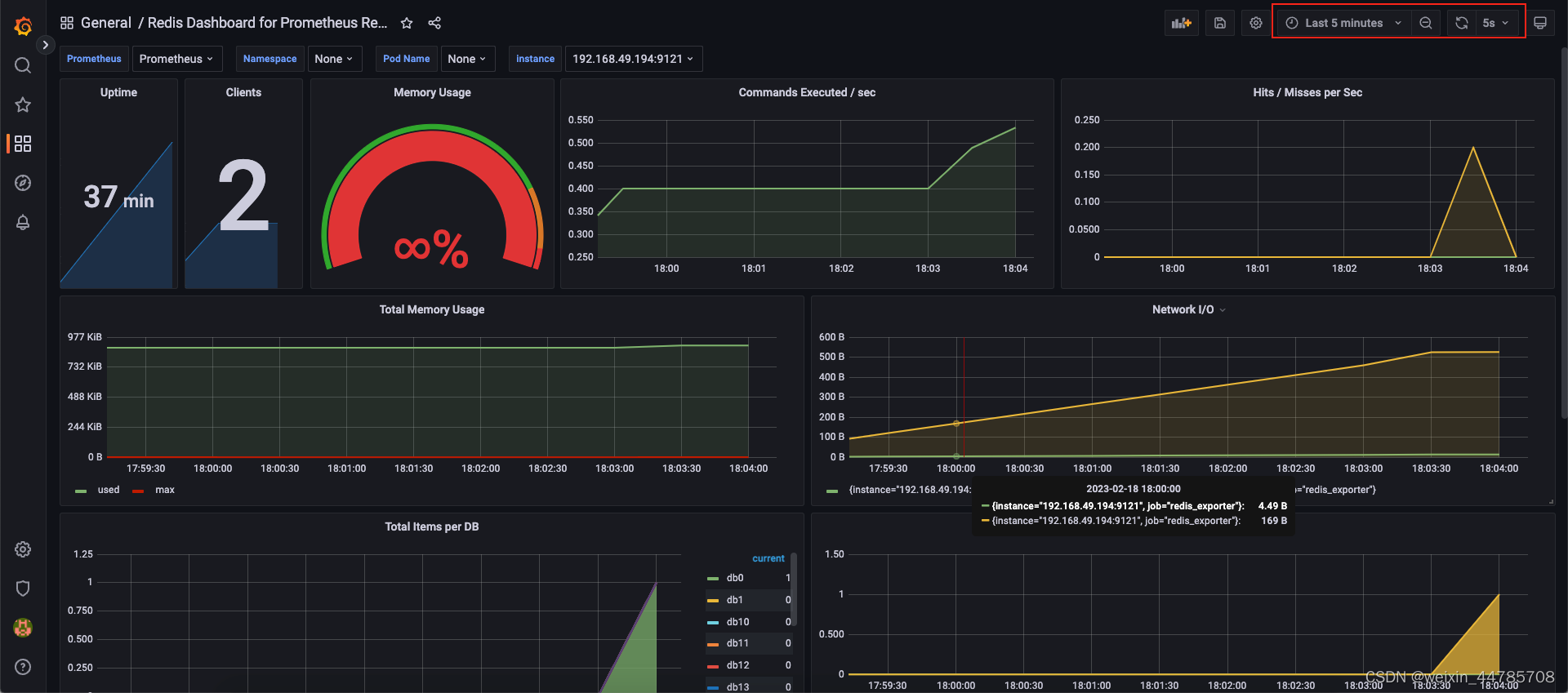
Task: Click the max red legend color swatch
Action: (x=138, y=491)
